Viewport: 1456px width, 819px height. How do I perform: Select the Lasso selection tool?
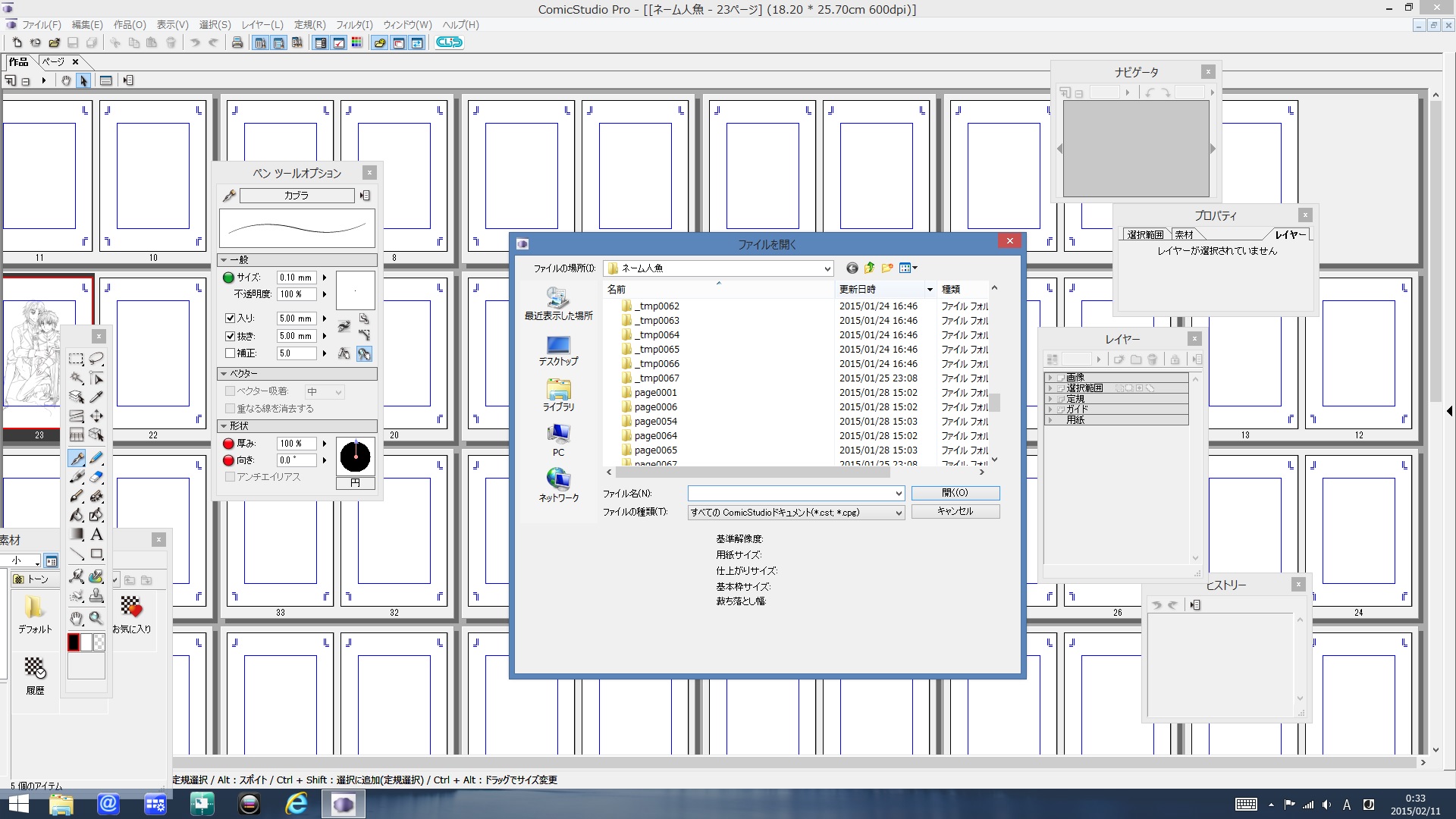click(96, 359)
